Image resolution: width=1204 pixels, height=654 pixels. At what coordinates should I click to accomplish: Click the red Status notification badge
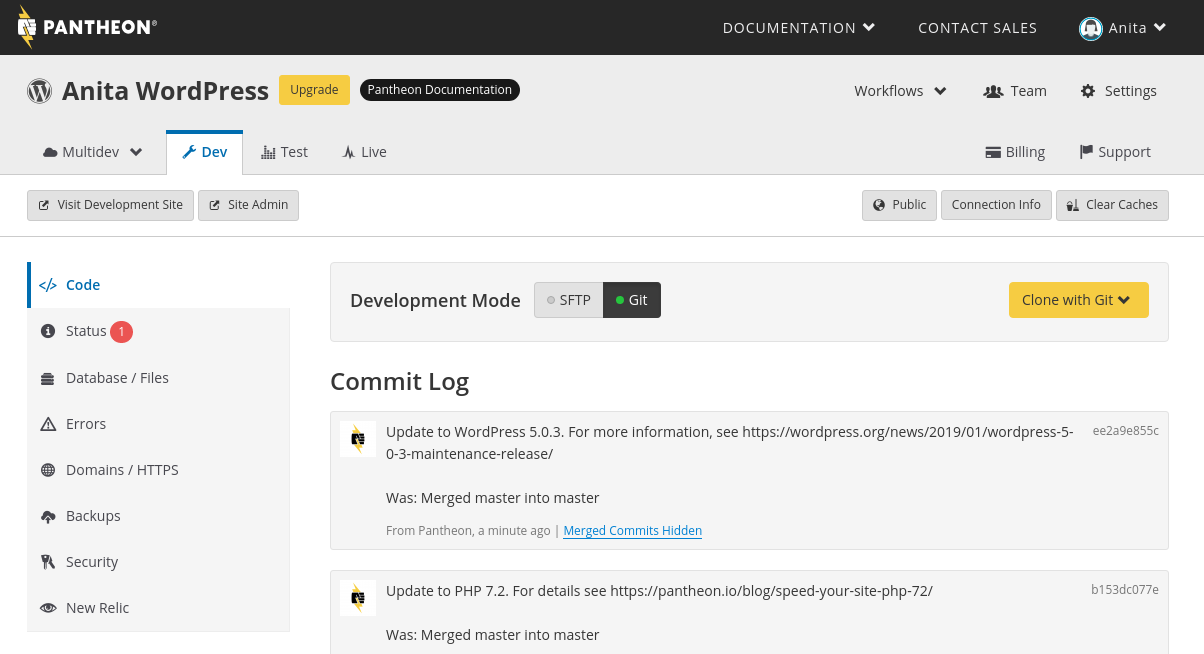pos(121,331)
